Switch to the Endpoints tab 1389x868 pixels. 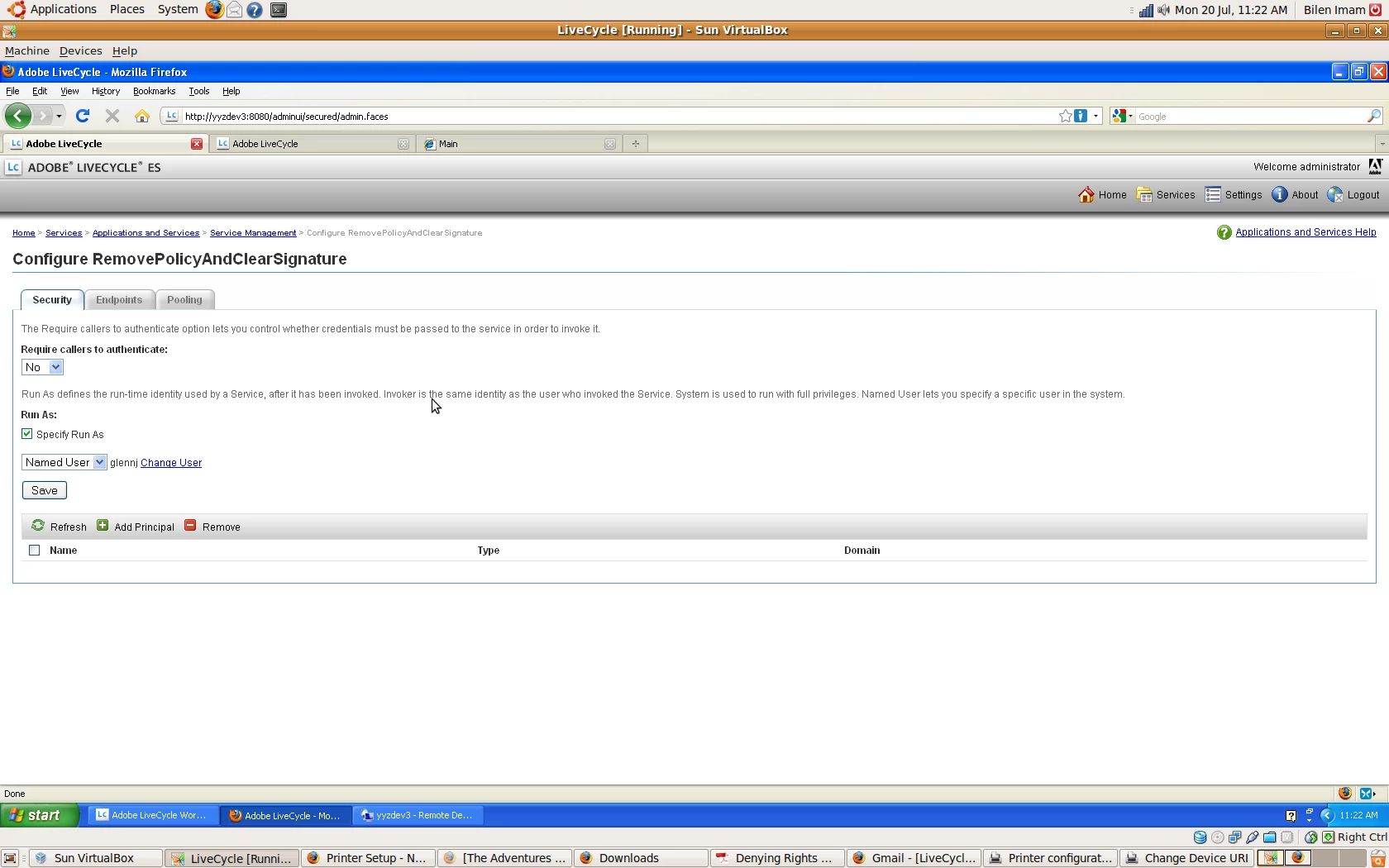tap(119, 300)
